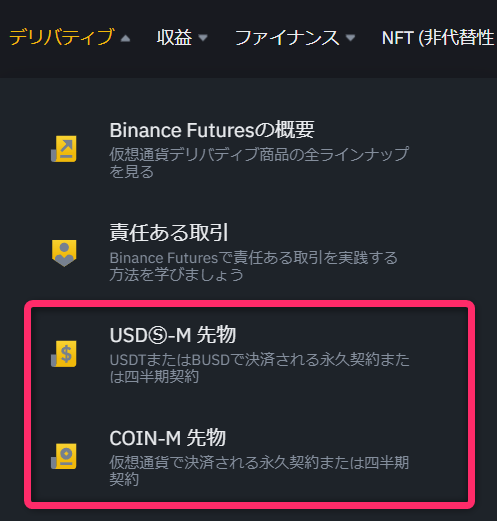Open Binance Futuresの概要 title
This screenshot has height=521, width=497.
click(212, 130)
